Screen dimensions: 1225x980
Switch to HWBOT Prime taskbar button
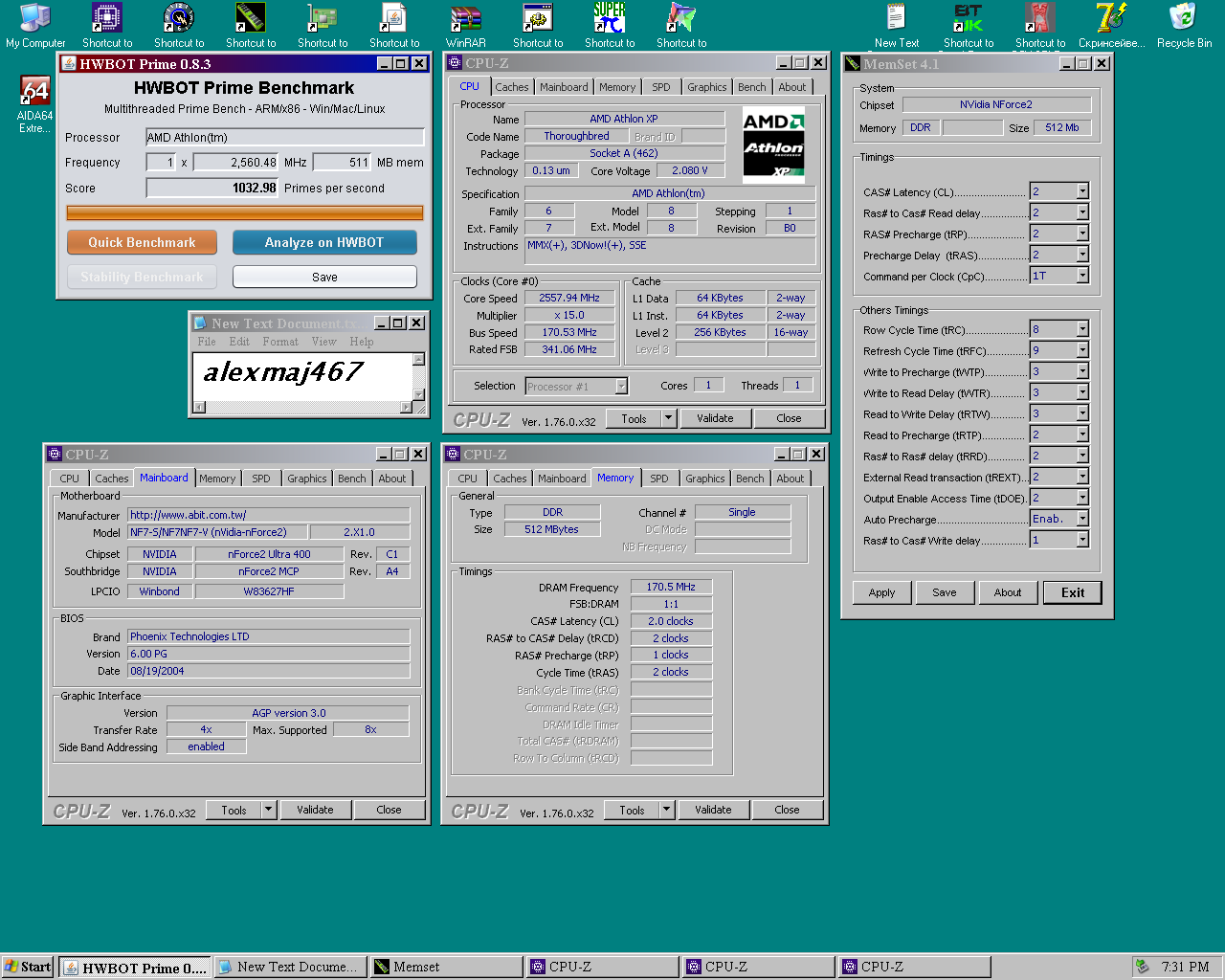coord(135,968)
